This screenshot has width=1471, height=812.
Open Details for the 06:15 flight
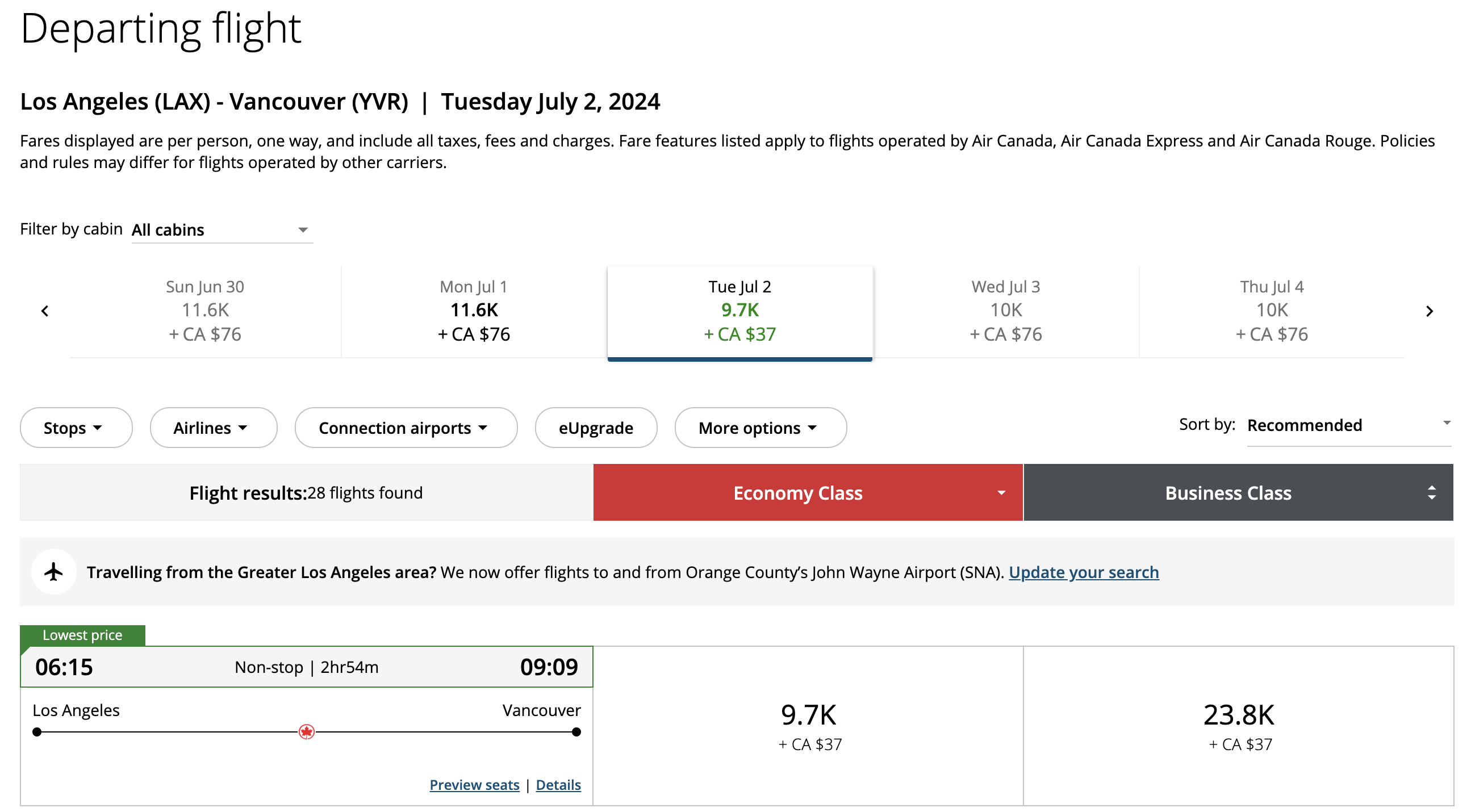pyautogui.click(x=558, y=785)
